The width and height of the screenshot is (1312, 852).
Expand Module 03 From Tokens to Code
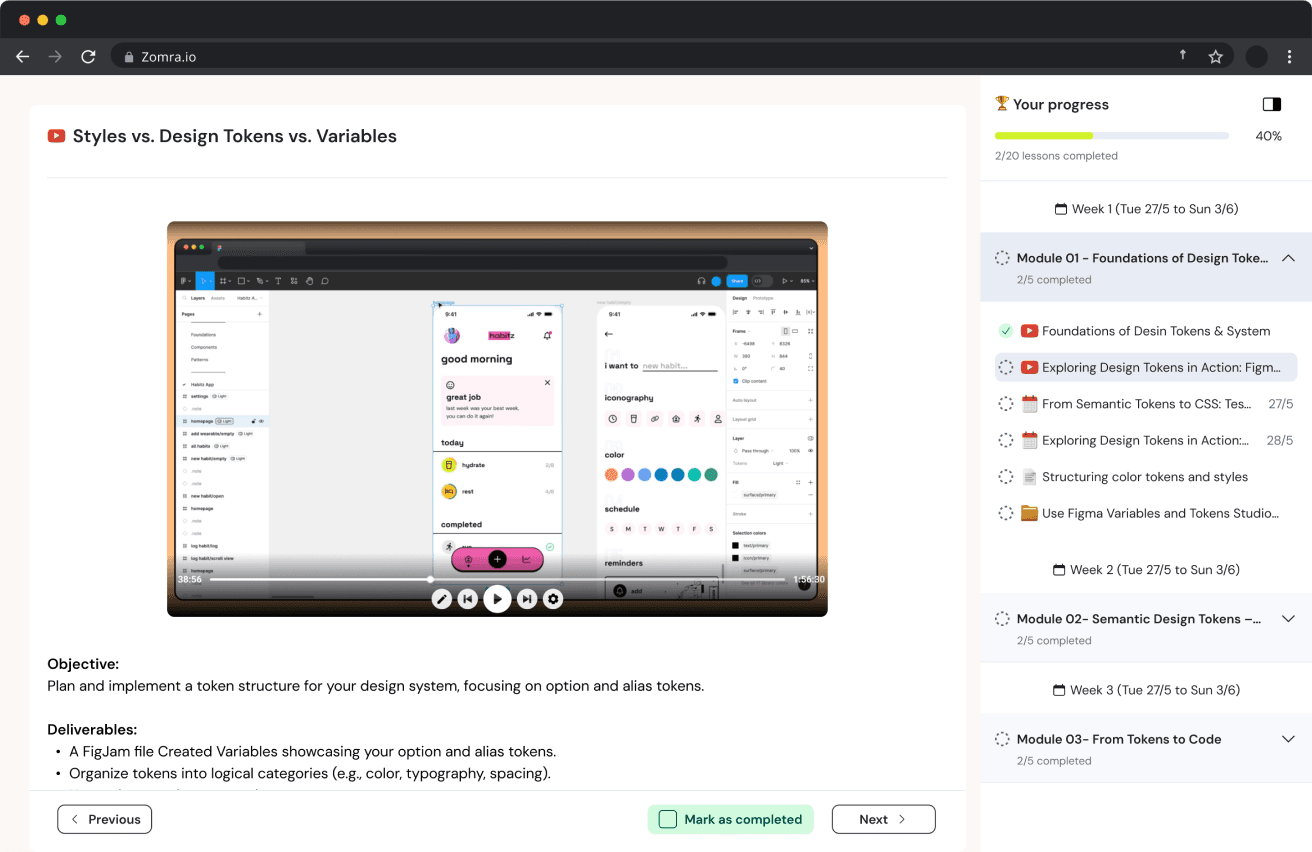(1288, 739)
